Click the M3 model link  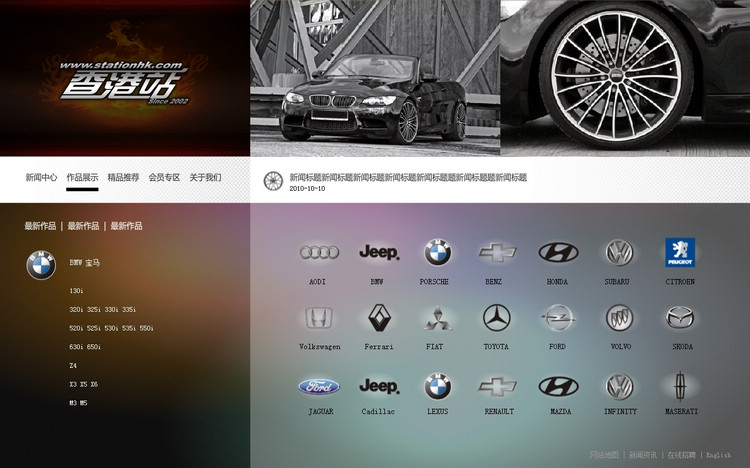(73, 403)
